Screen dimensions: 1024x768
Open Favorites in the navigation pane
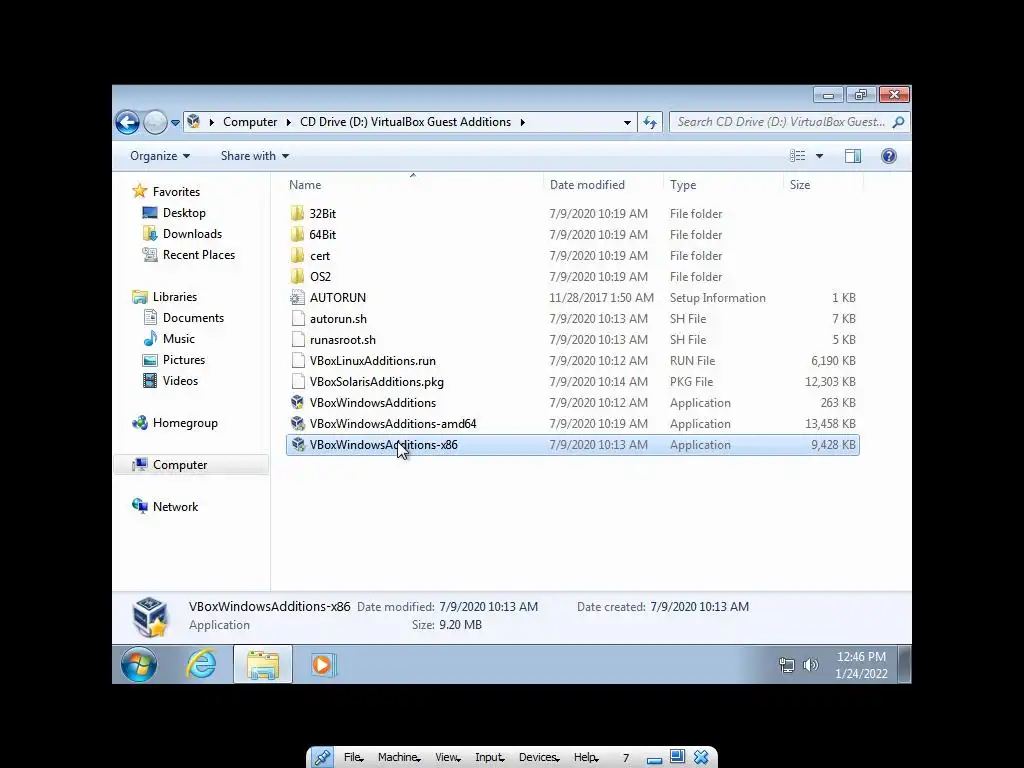click(x=176, y=191)
